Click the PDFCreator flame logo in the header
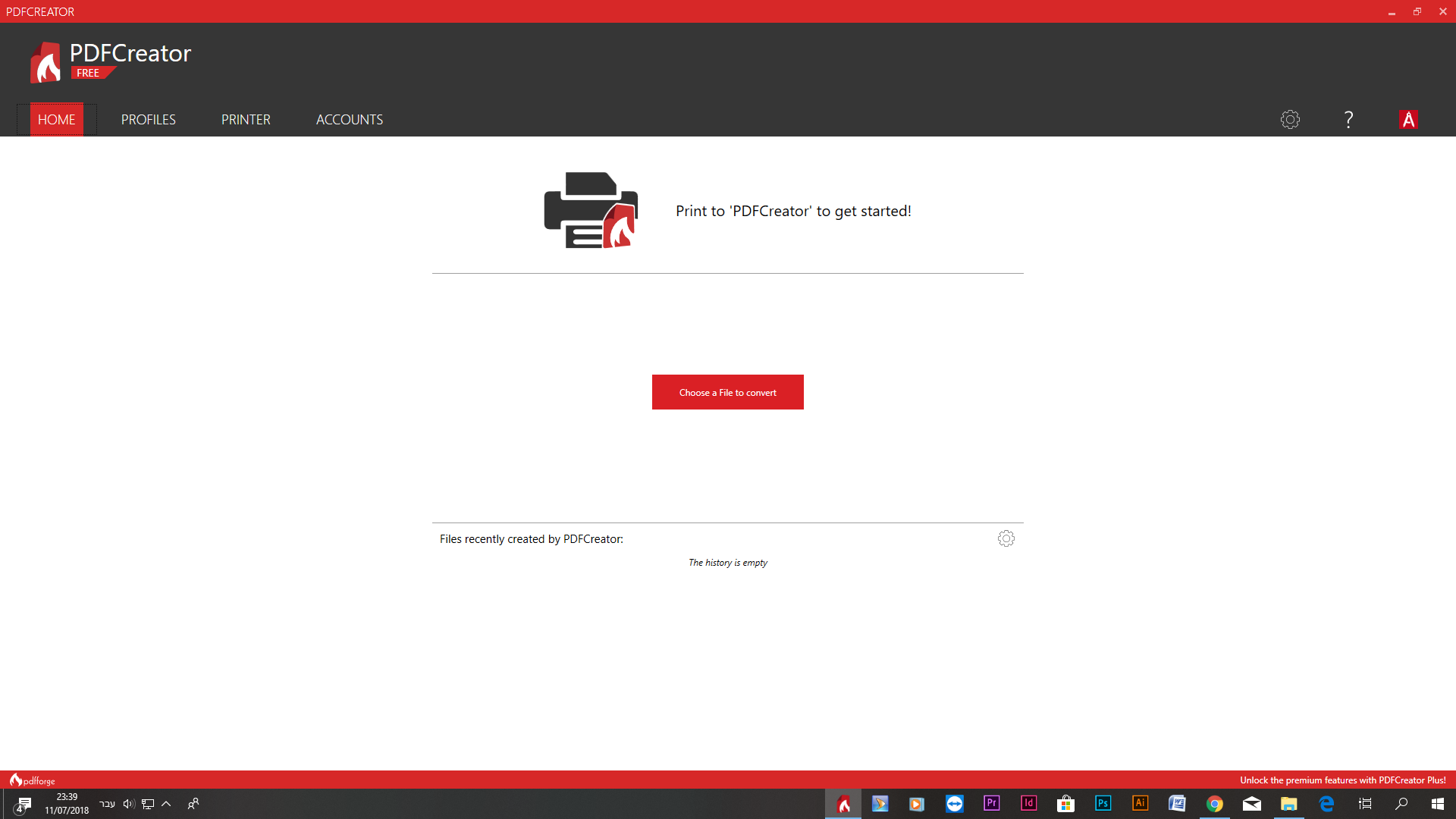The width and height of the screenshot is (1456, 819). [x=45, y=62]
